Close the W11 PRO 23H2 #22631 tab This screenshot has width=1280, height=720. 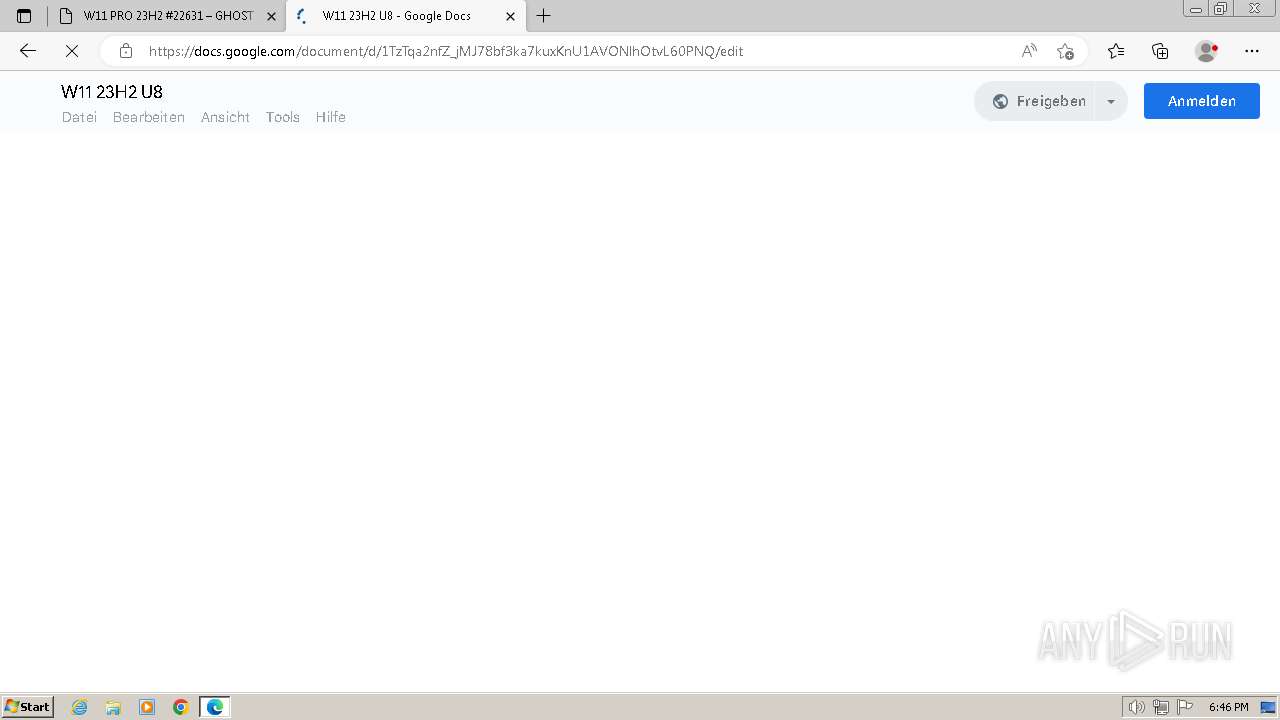[271, 16]
